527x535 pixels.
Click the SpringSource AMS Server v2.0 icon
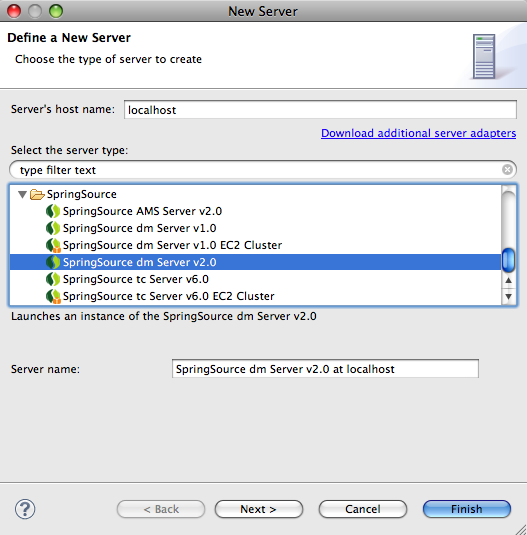pyautogui.click(x=53, y=211)
